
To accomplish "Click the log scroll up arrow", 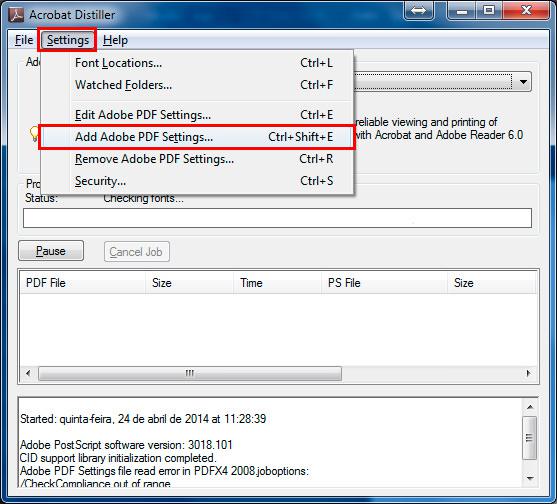I will click(x=530, y=407).
